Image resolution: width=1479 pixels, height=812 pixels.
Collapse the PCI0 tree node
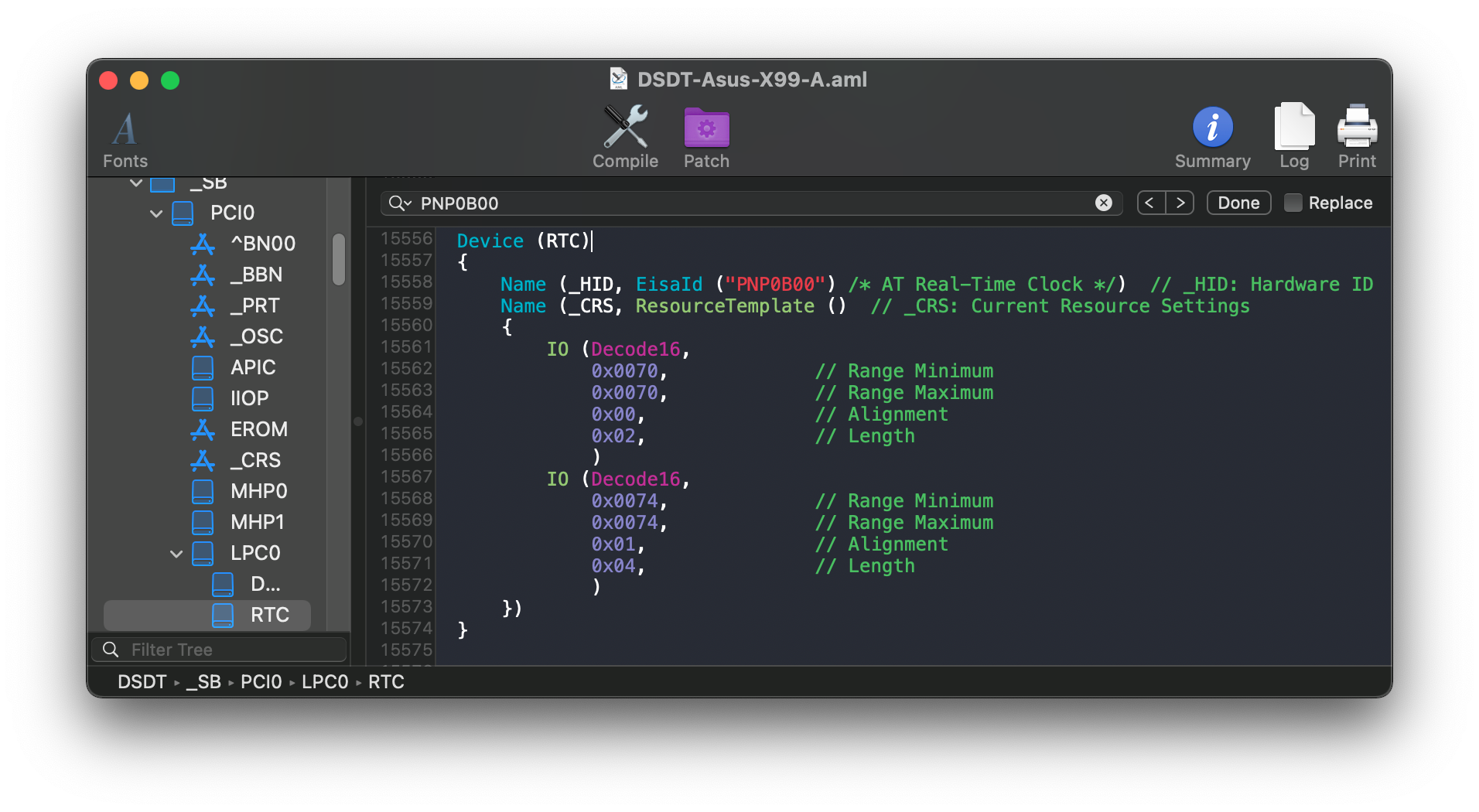156,213
